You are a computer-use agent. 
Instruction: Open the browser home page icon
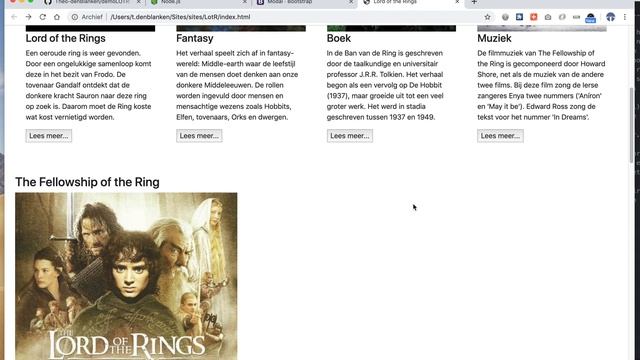point(57,17)
